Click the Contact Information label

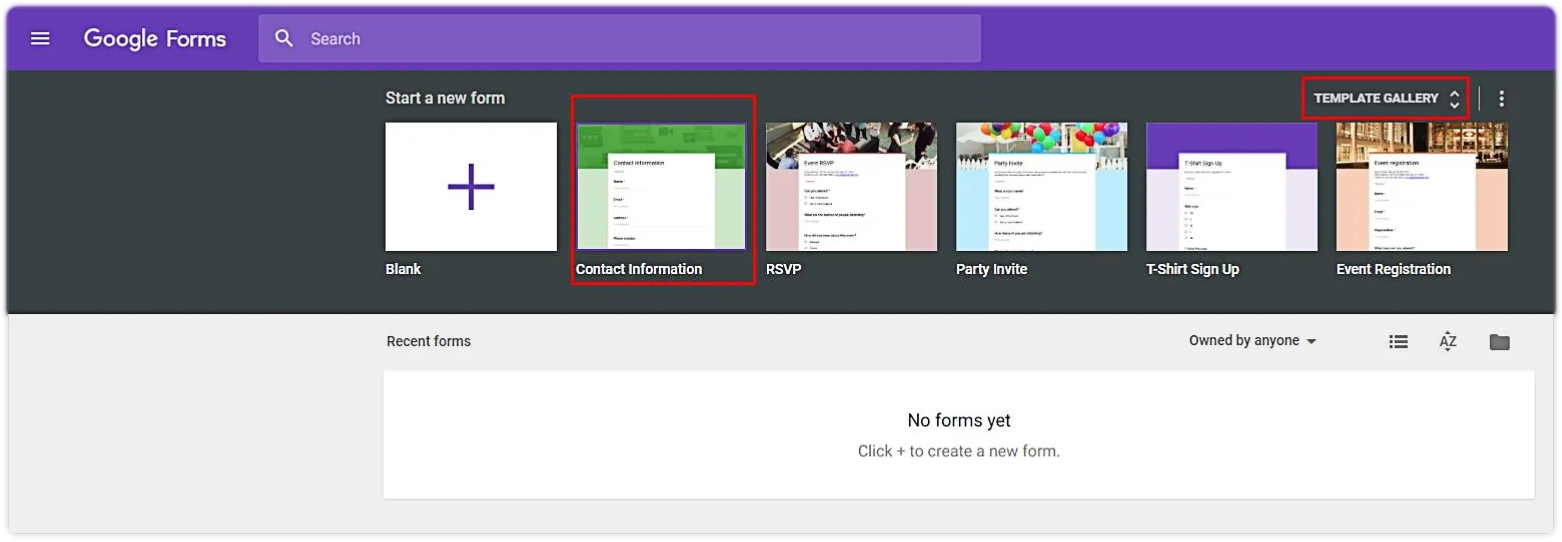click(639, 269)
